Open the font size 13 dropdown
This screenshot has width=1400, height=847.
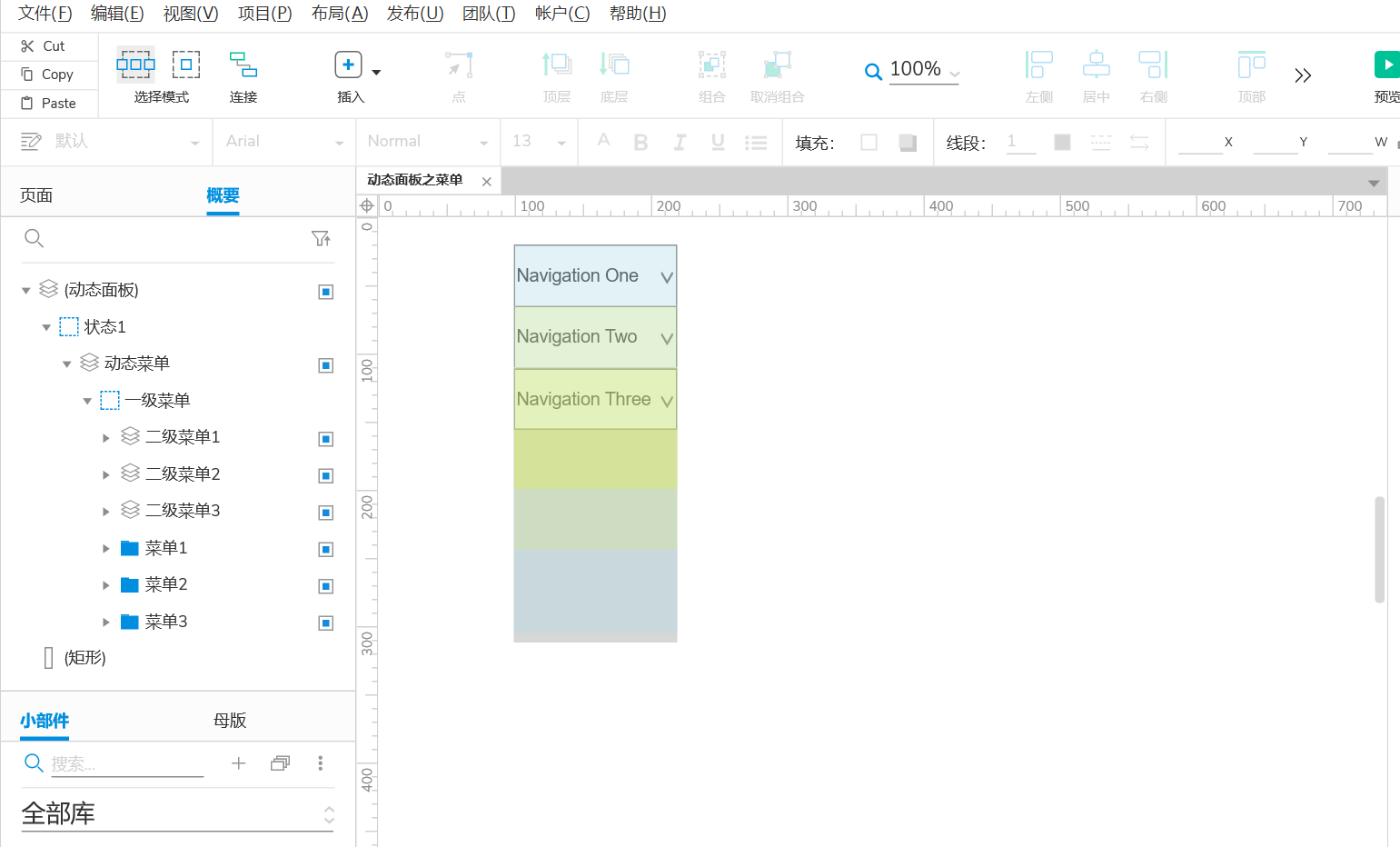pos(561,144)
